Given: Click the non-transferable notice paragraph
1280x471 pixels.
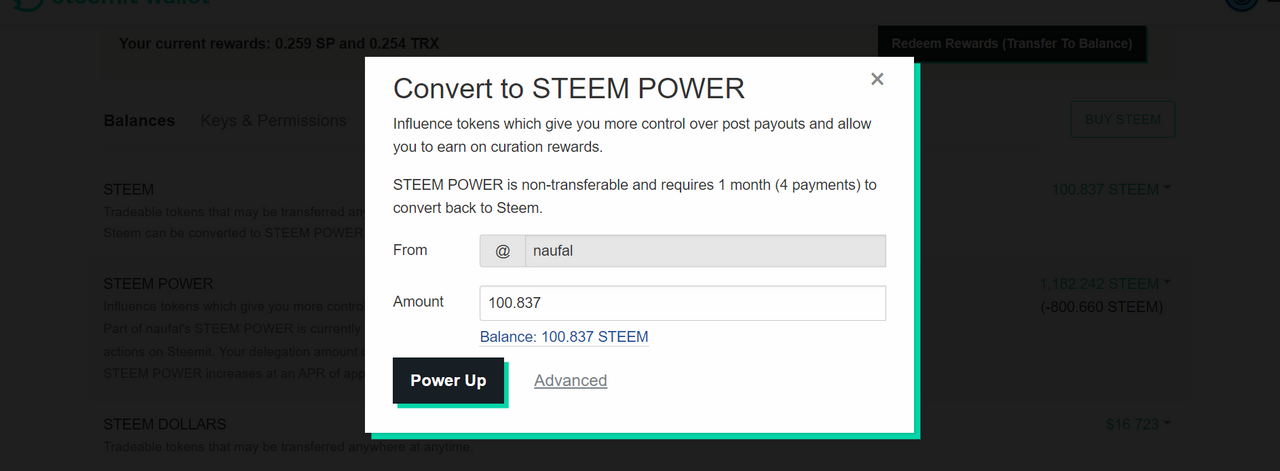Looking at the screenshot, I should (x=635, y=197).
